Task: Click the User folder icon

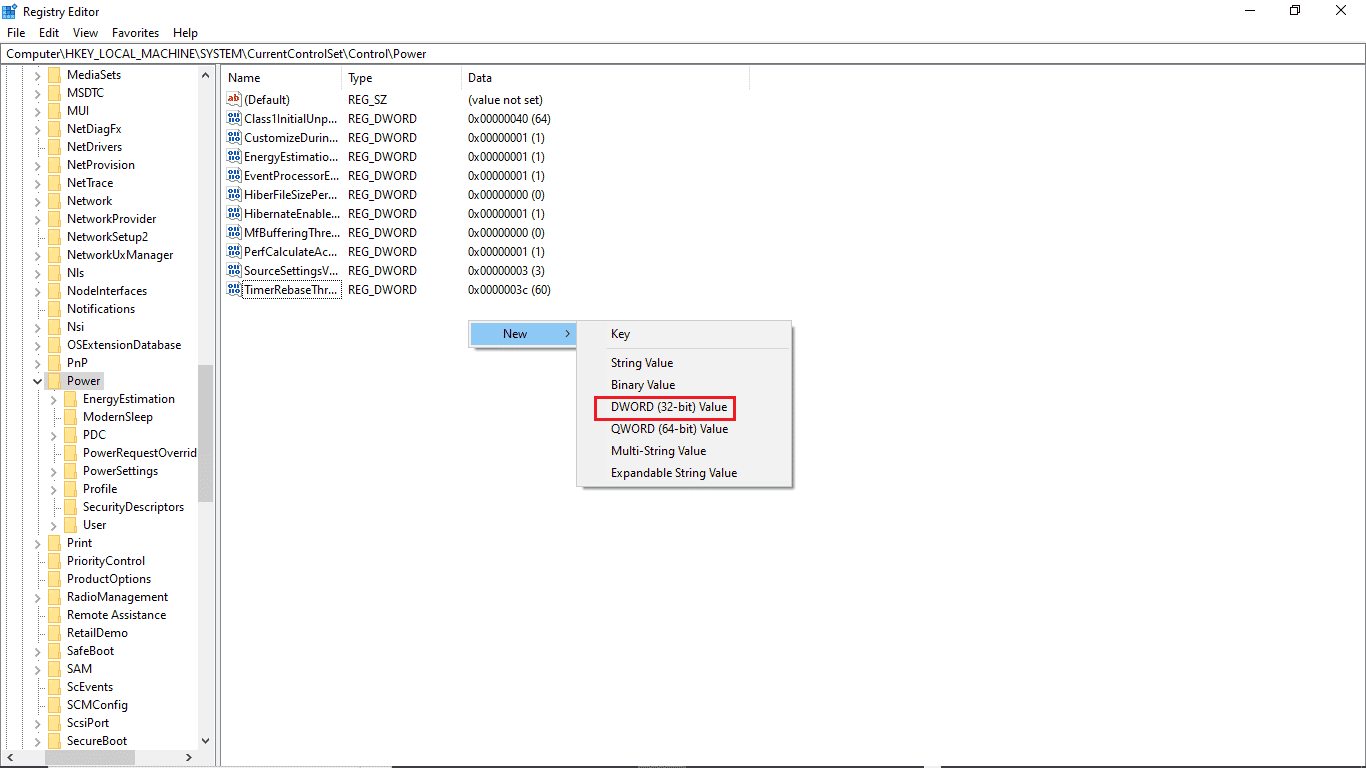Action: point(70,525)
